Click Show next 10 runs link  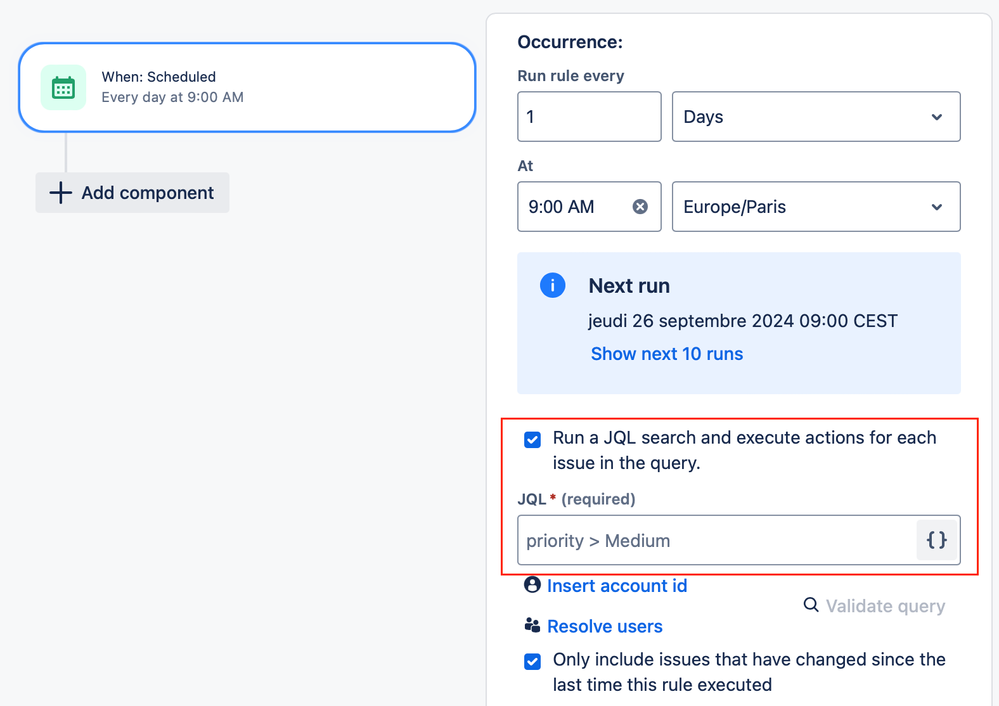(667, 354)
